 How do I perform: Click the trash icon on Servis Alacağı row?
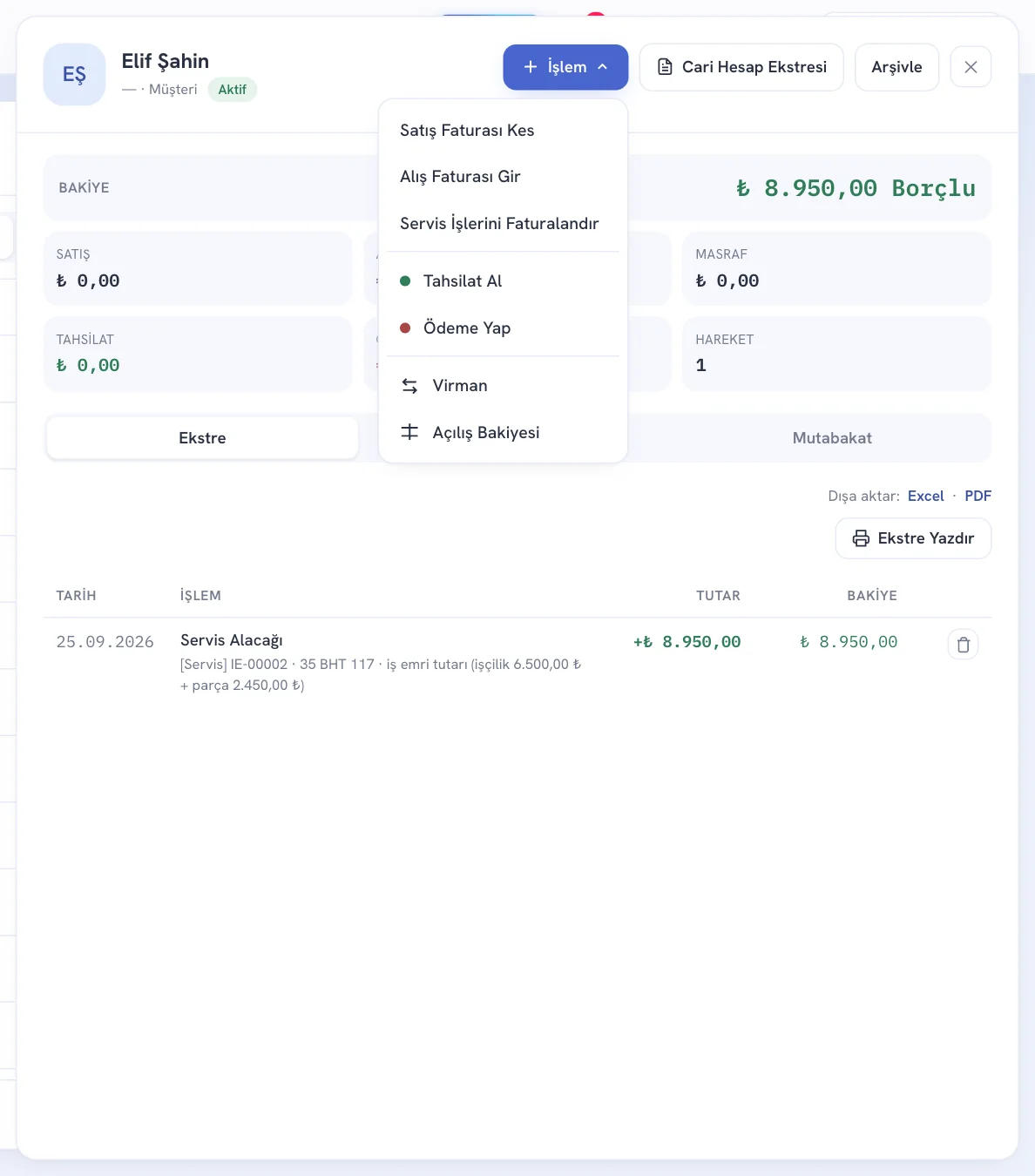(x=963, y=645)
